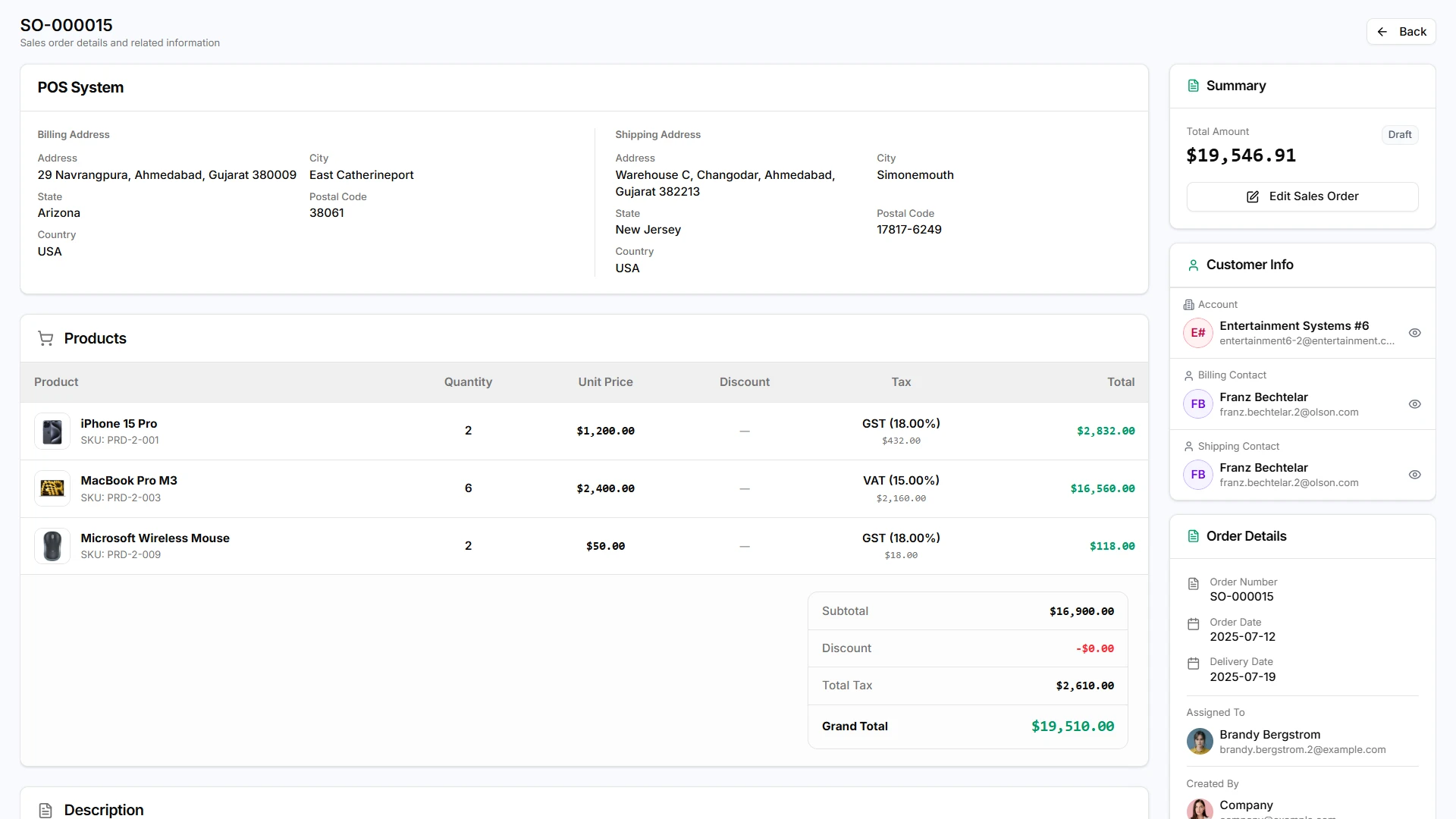Click the shipping city Simonemouth
Screen dimensions: 1456x819
click(915, 175)
